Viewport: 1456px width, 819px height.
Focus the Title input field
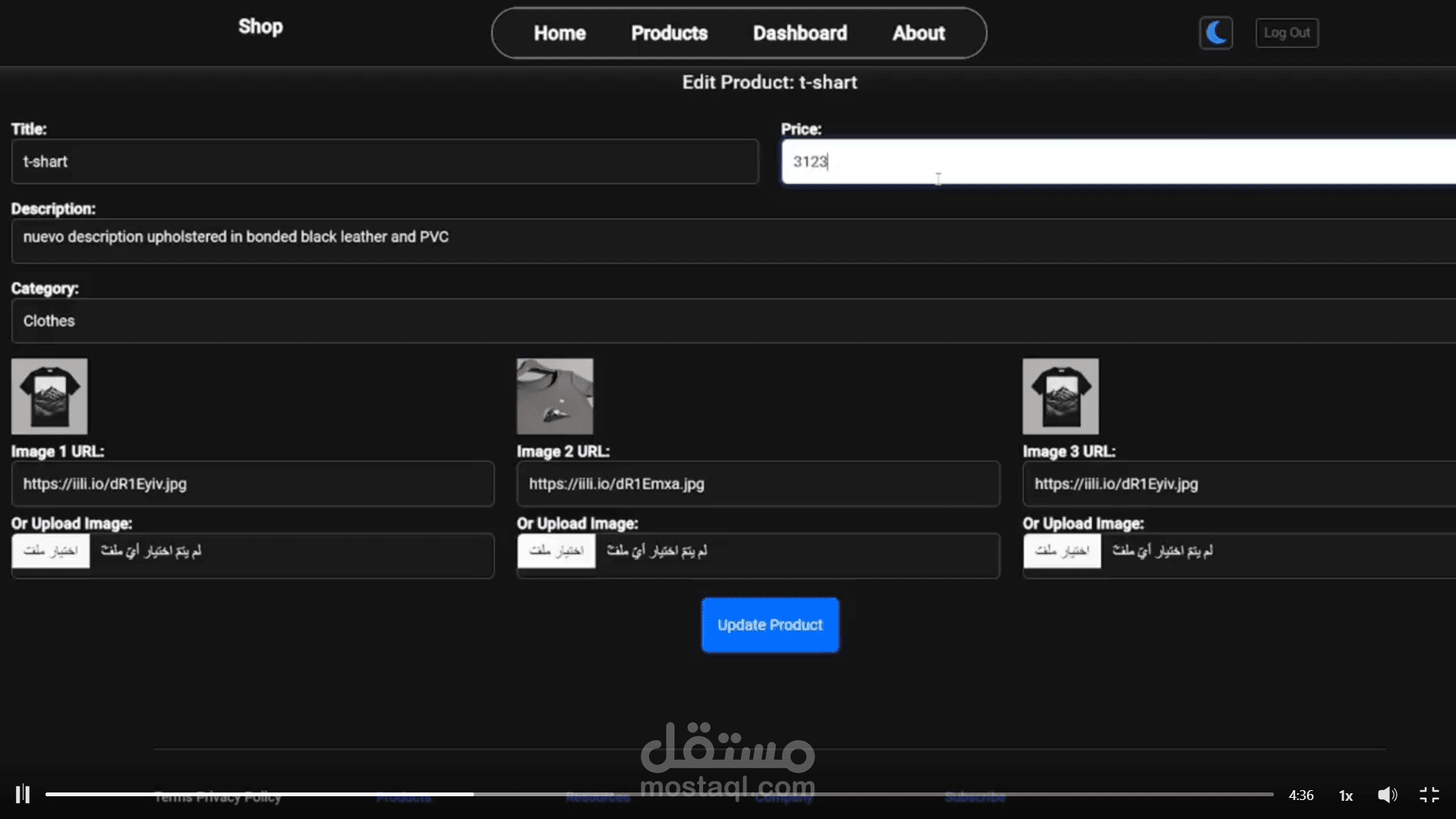[384, 162]
